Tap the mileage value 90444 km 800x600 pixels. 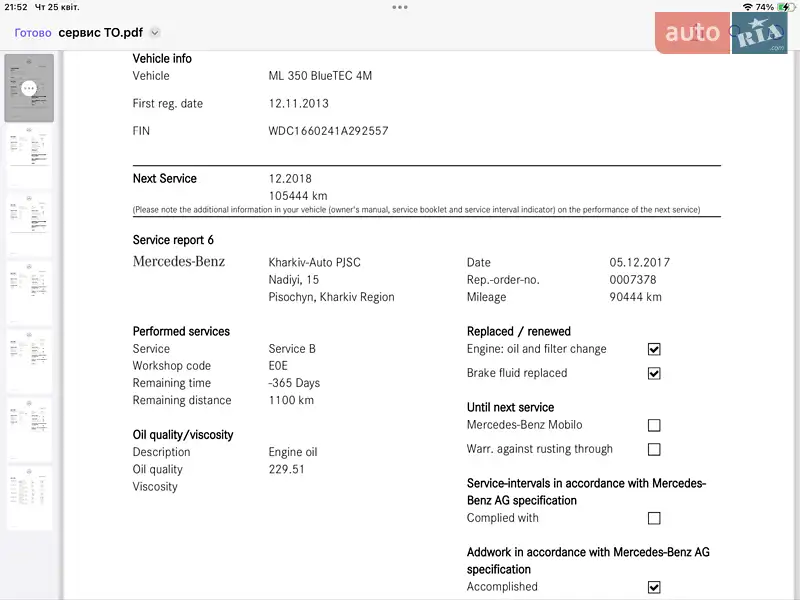tap(635, 297)
